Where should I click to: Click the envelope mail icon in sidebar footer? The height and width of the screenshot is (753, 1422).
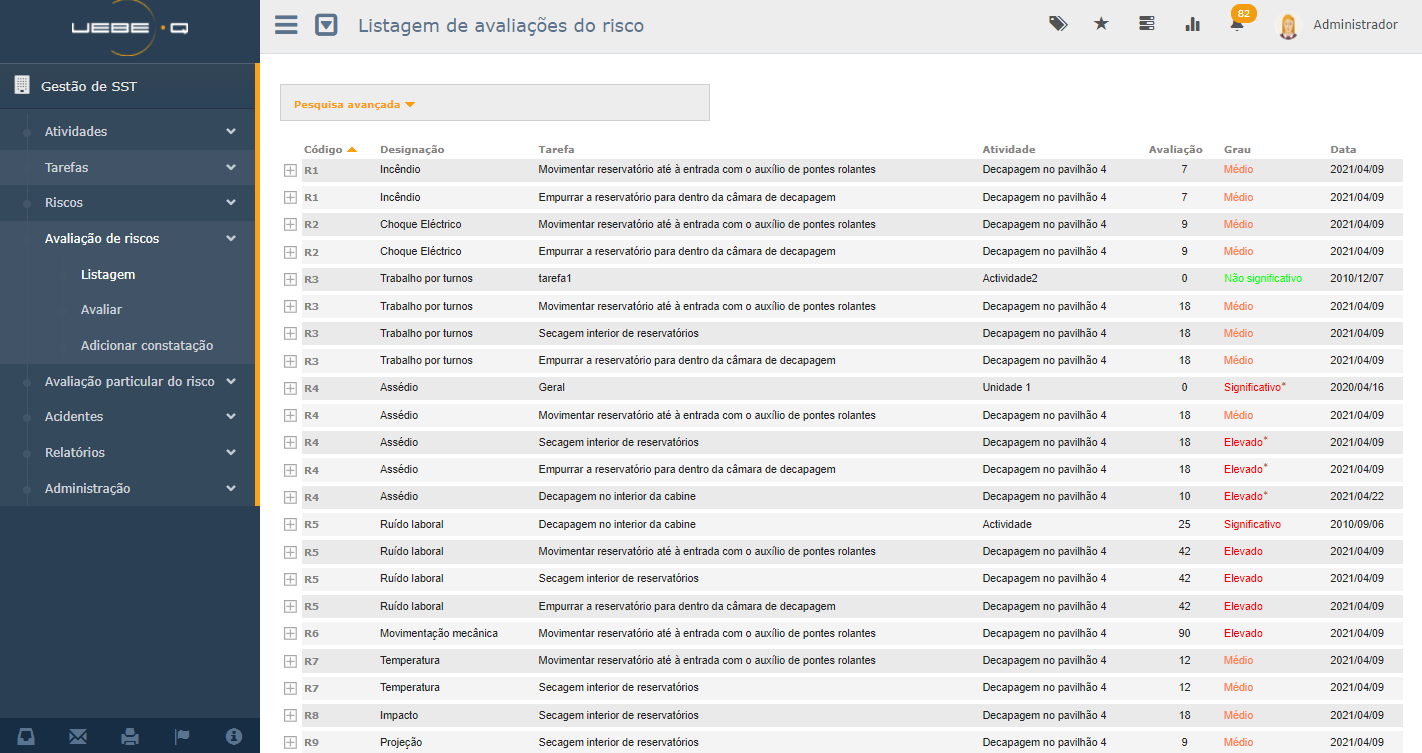click(x=78, y=737)
